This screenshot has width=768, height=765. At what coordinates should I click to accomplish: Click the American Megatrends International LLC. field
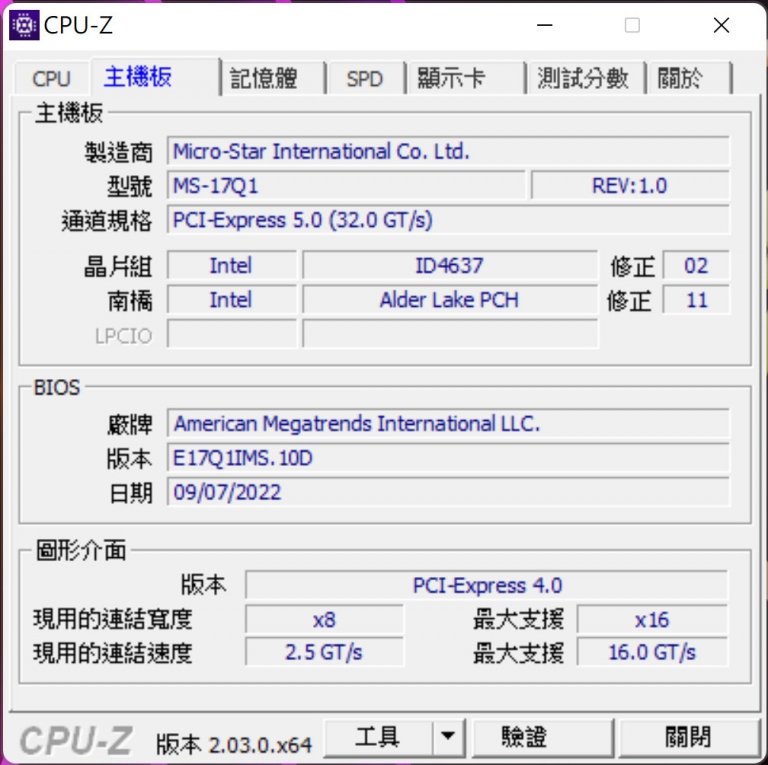(448, 423)
